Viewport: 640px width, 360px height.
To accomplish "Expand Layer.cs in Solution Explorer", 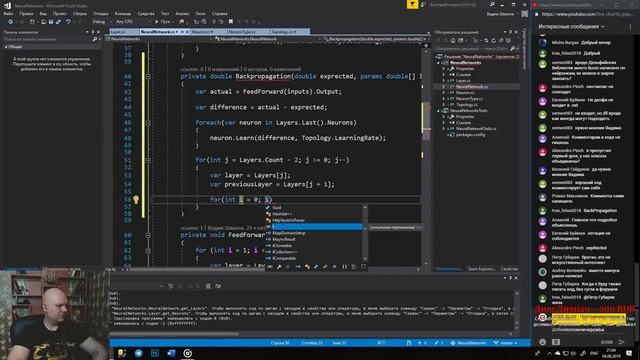I will (444, 80).
